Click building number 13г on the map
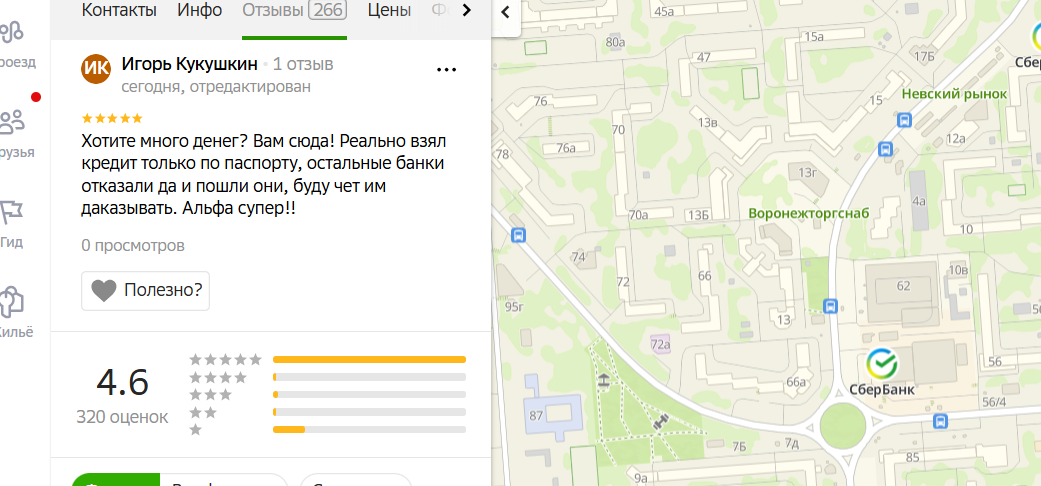This screenshot has width=1041, height=486. [x=807, y=173]
